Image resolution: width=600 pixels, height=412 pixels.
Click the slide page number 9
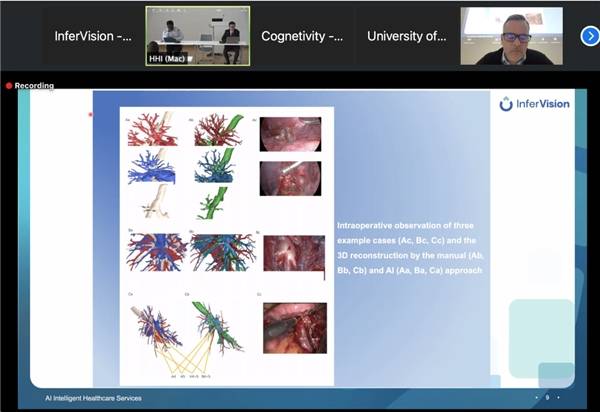548,397
